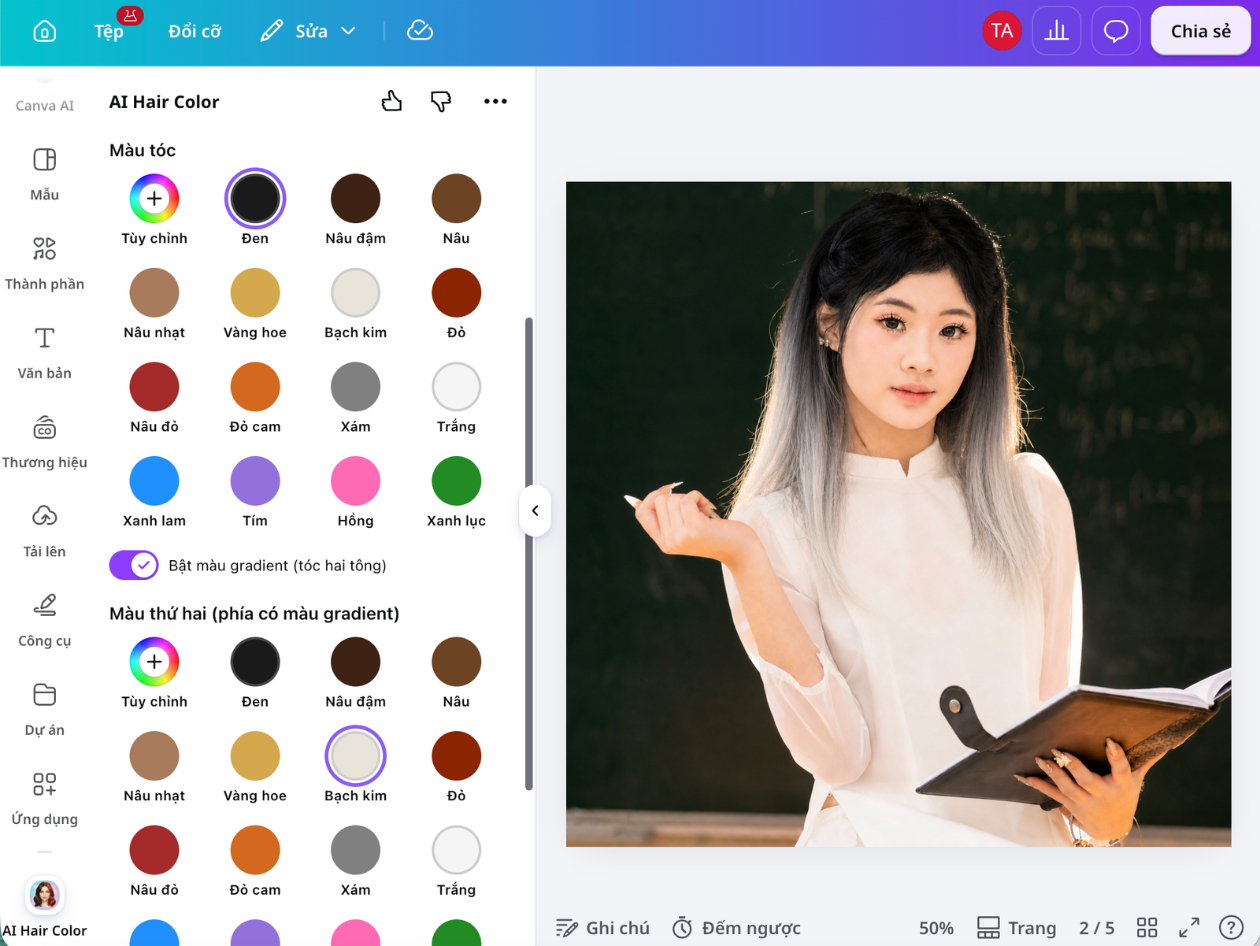The image size is (1260, 946).
Task: Enter fullscreen presentation mode icon
Action: (1189, 928)
